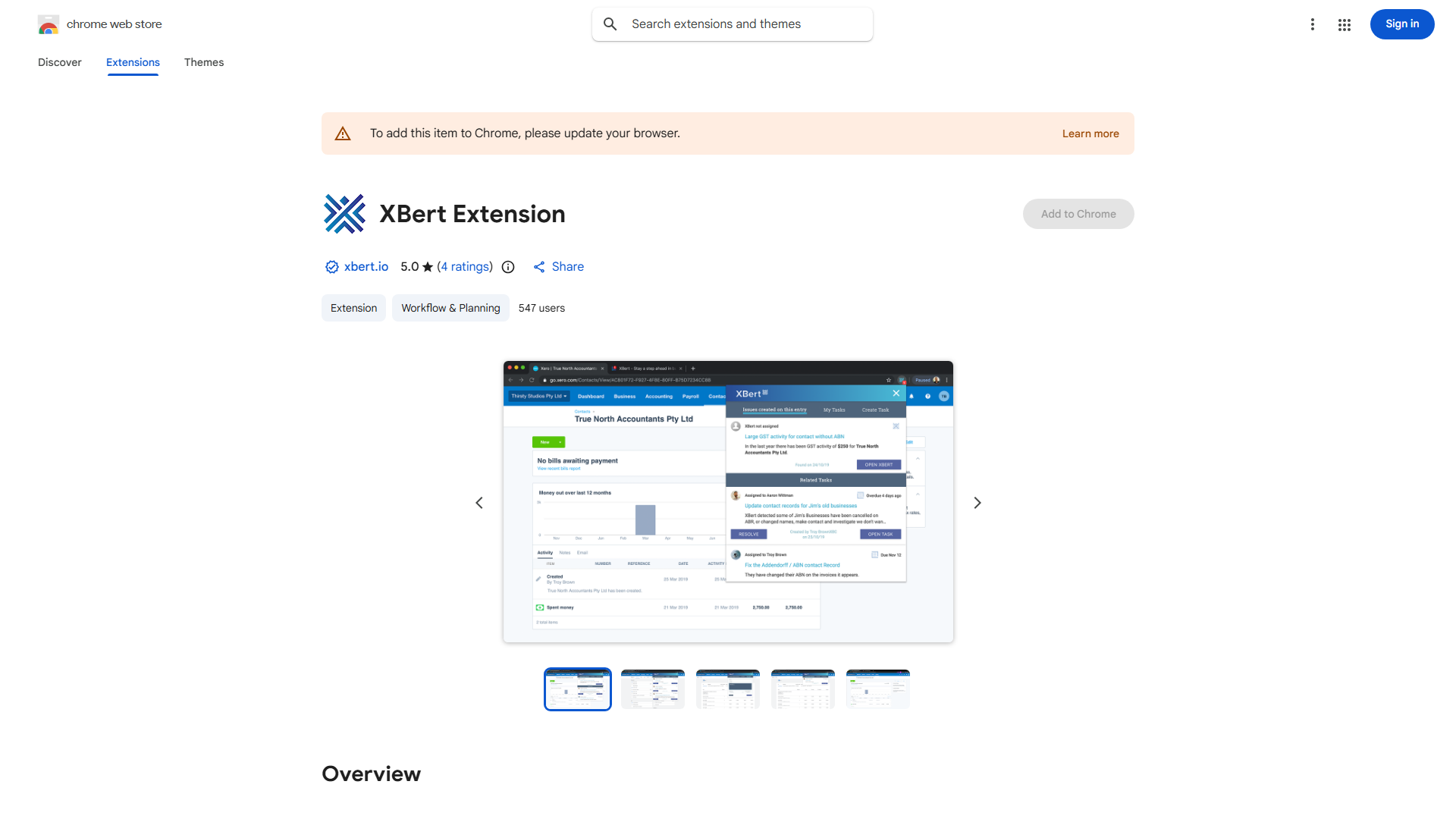The image size is (1456, 819).
Task: Click the search magnifier icon
Action: coord(610,24)
